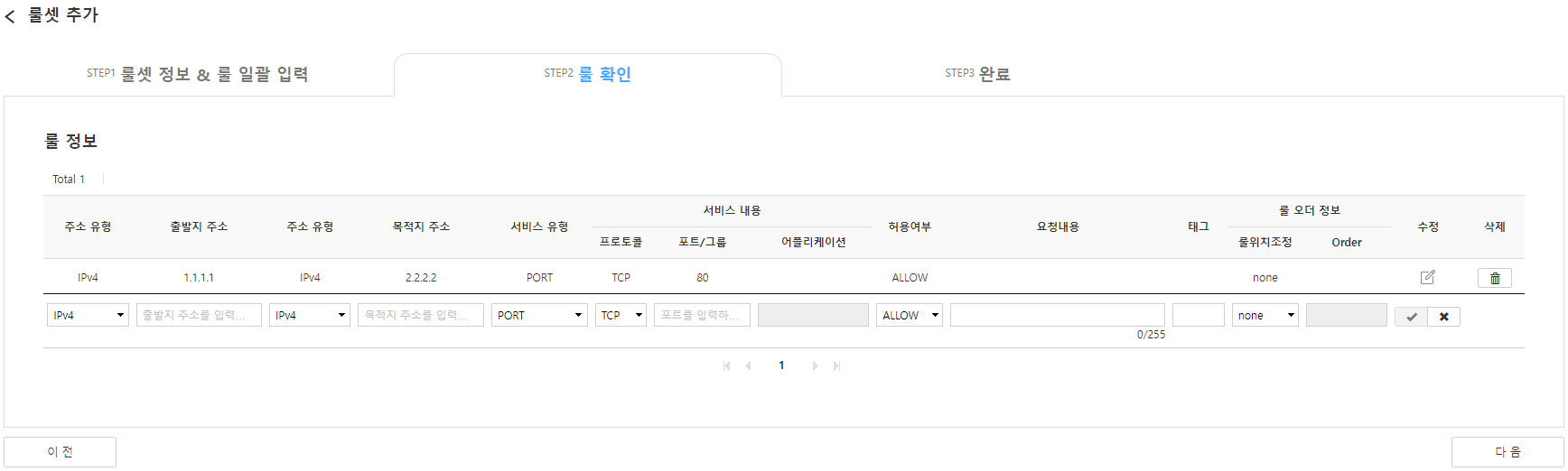The height and width of the screenshot is (471, 1568).
Task: Focus the 출발지 주소 input field
Action: tap(199, 315)
